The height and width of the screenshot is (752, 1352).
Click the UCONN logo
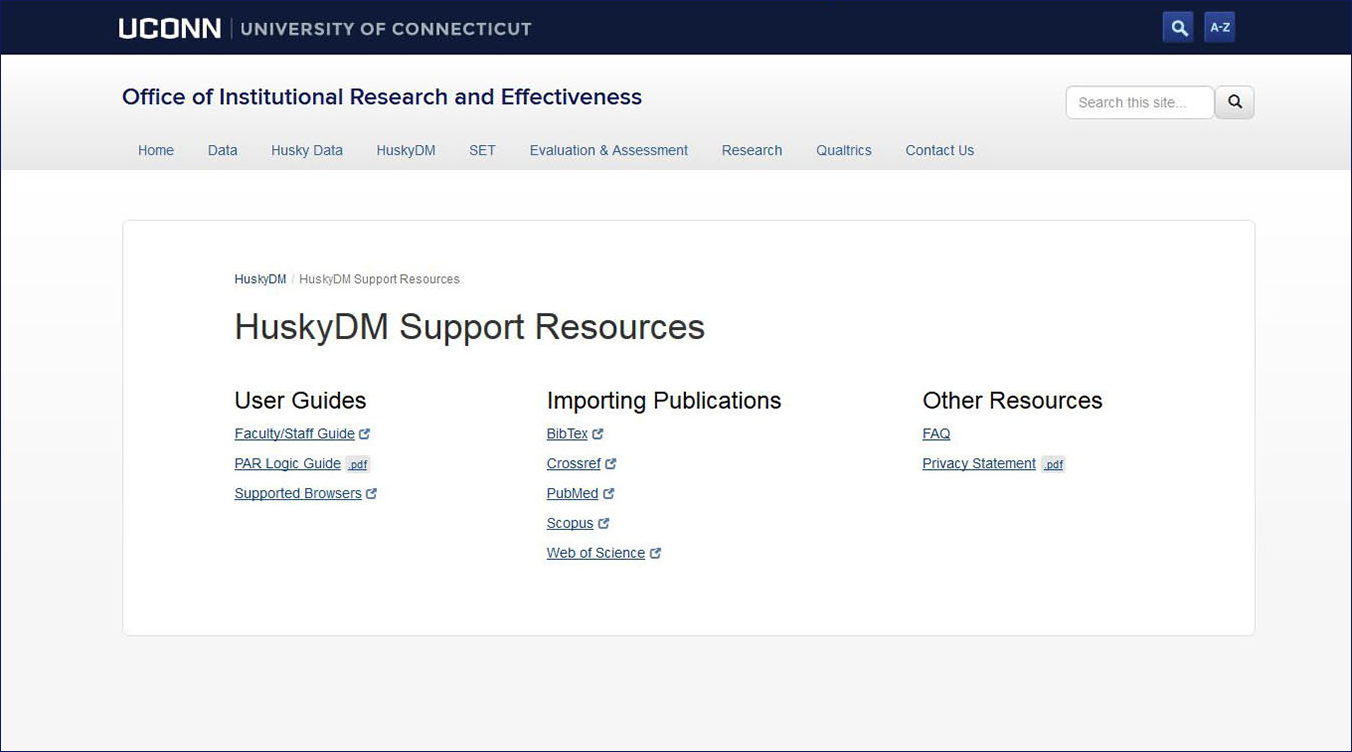[x=170, y=28]
